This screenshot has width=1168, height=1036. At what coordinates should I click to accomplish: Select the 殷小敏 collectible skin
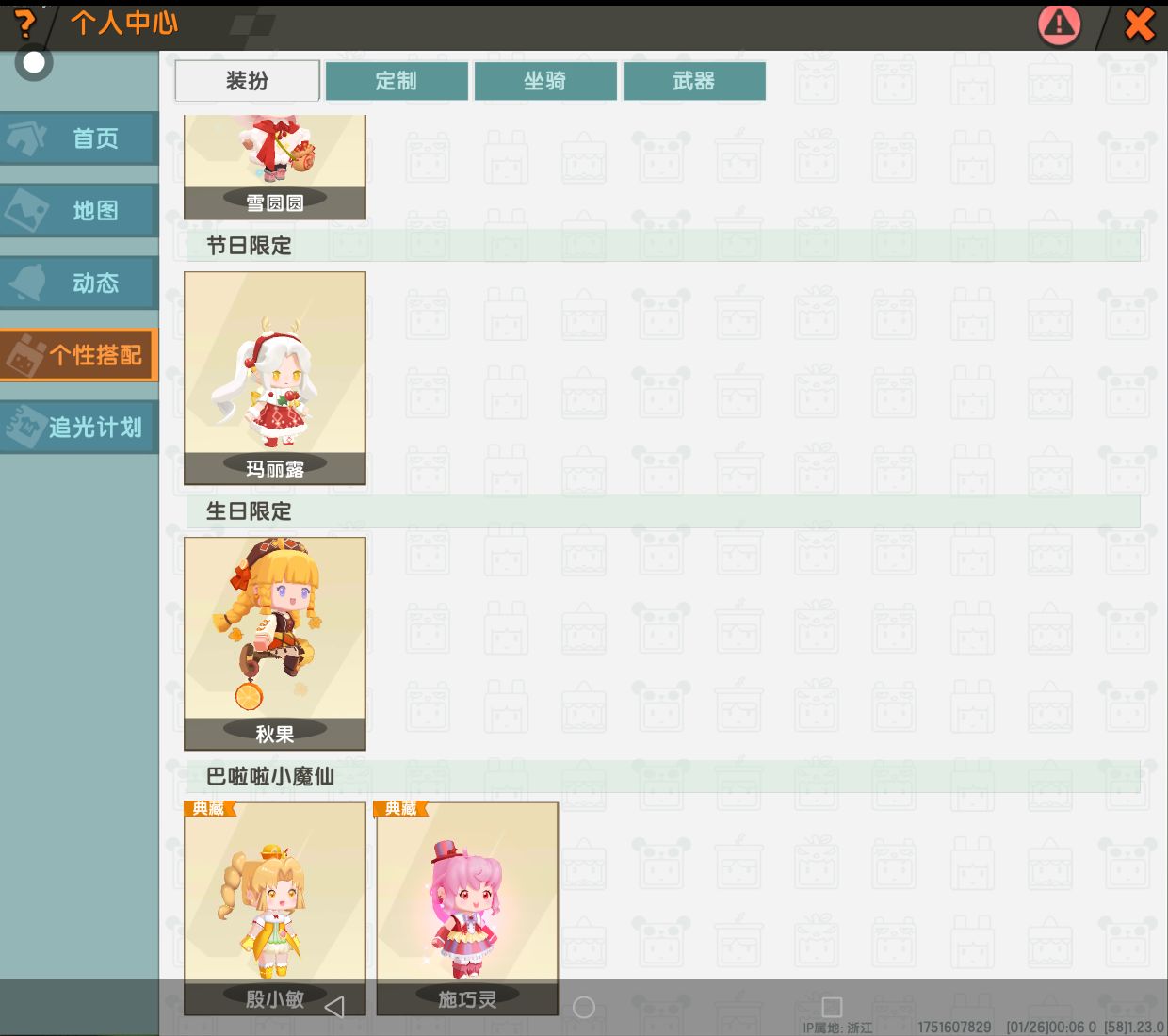coord(274,899)
